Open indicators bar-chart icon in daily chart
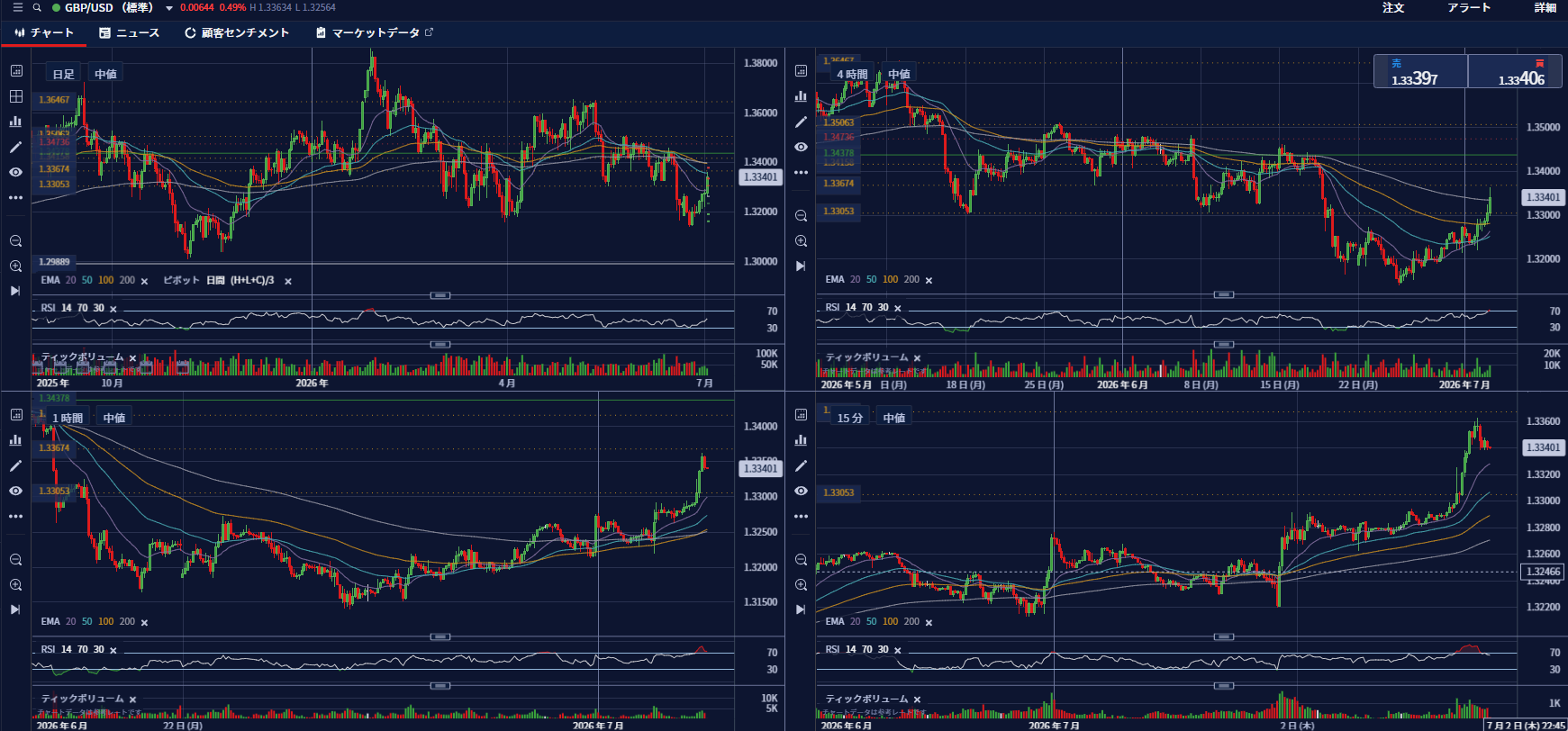1568x731 pixels. pos(16,122)
